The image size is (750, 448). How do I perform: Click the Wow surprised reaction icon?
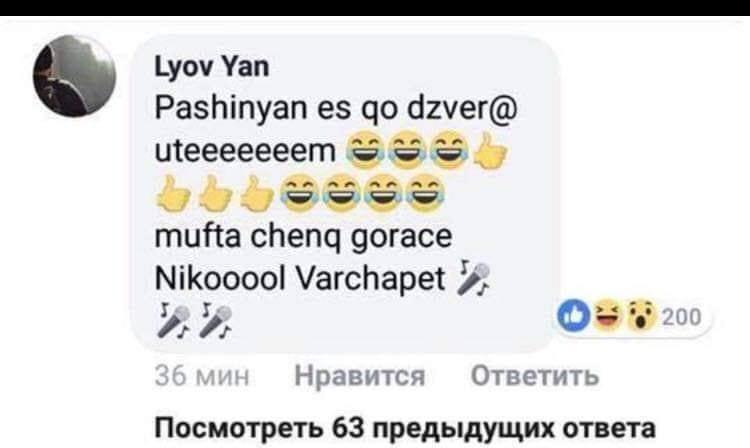[640, 316]
